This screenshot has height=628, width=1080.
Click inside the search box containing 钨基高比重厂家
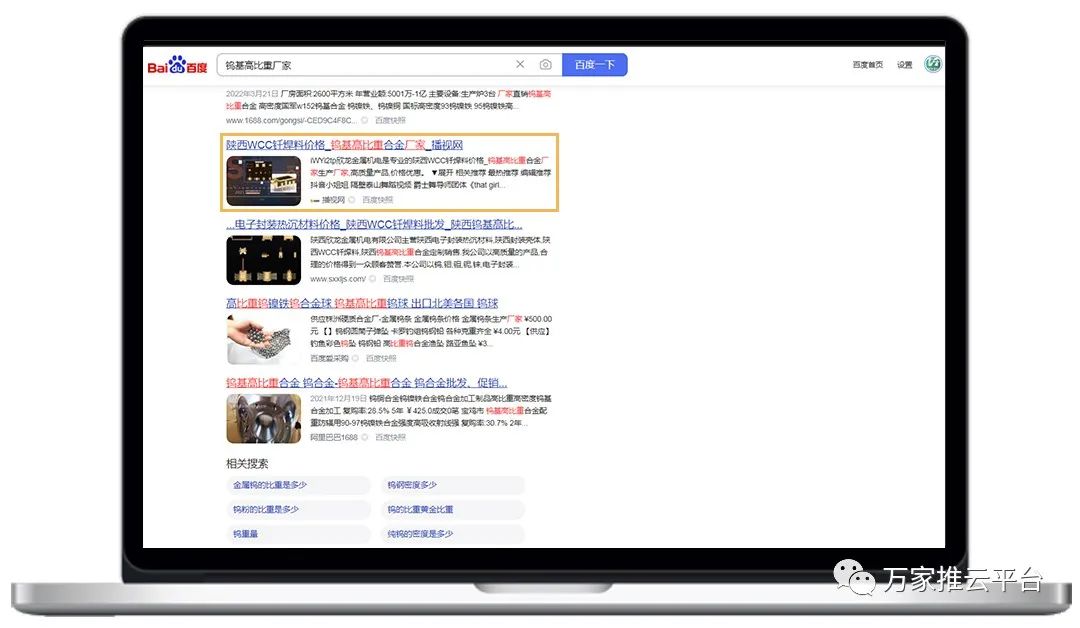tap(360, 65)
